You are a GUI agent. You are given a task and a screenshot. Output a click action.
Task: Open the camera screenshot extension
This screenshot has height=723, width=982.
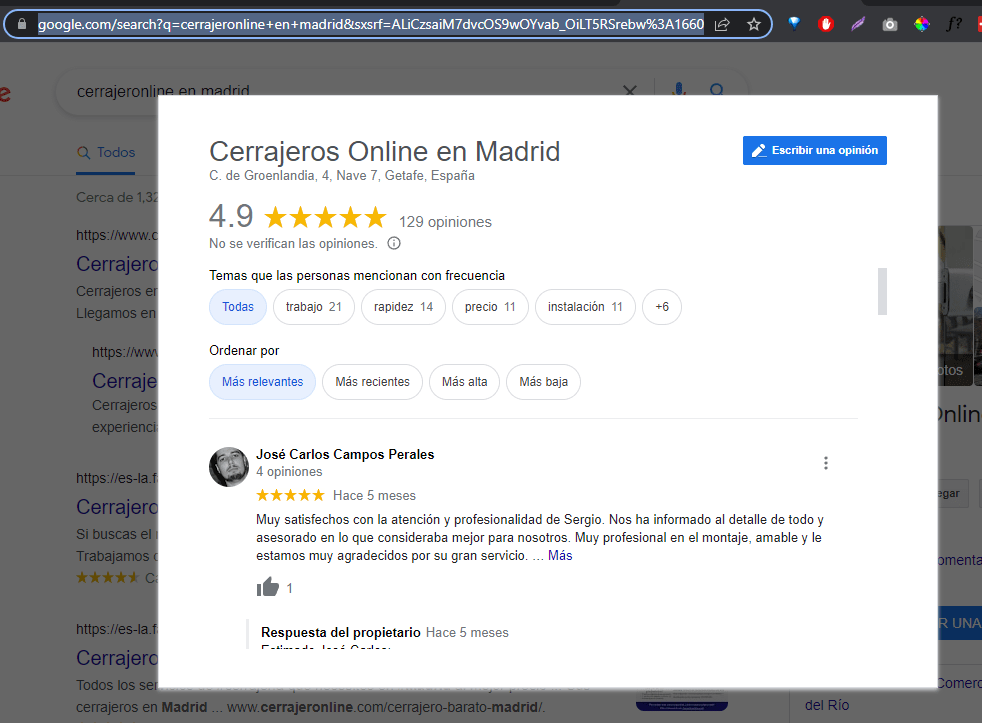pos(889,25)
